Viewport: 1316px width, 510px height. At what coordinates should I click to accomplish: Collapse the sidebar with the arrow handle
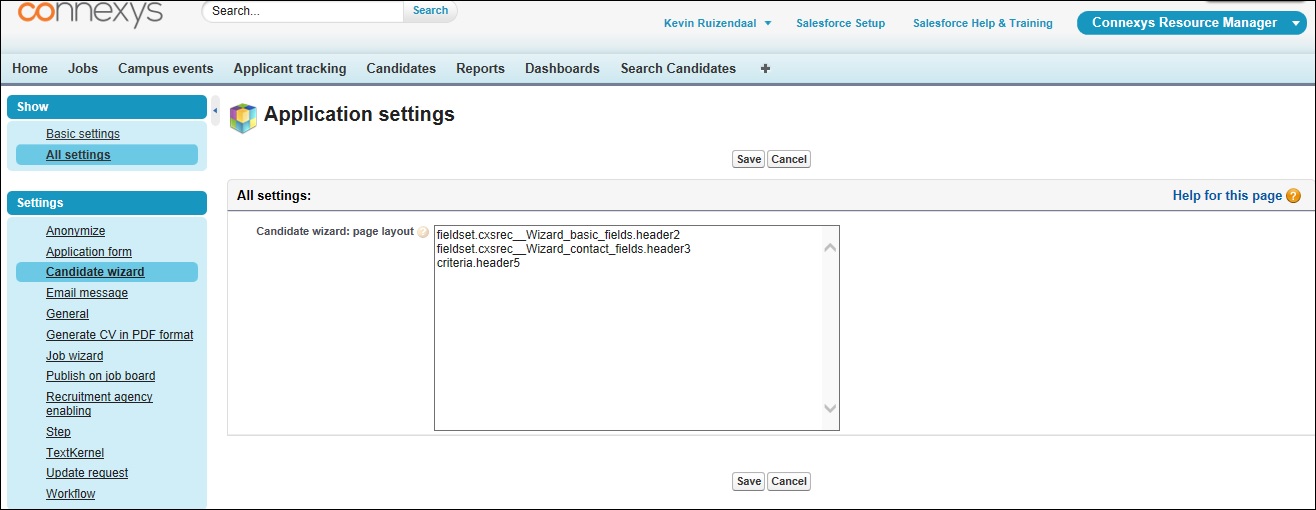[215, 109]
